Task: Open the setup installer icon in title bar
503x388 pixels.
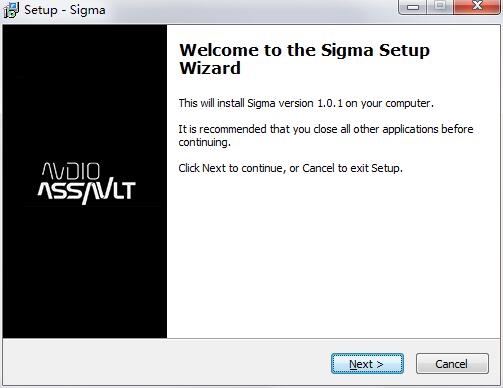Action: (x=11, y=10)
